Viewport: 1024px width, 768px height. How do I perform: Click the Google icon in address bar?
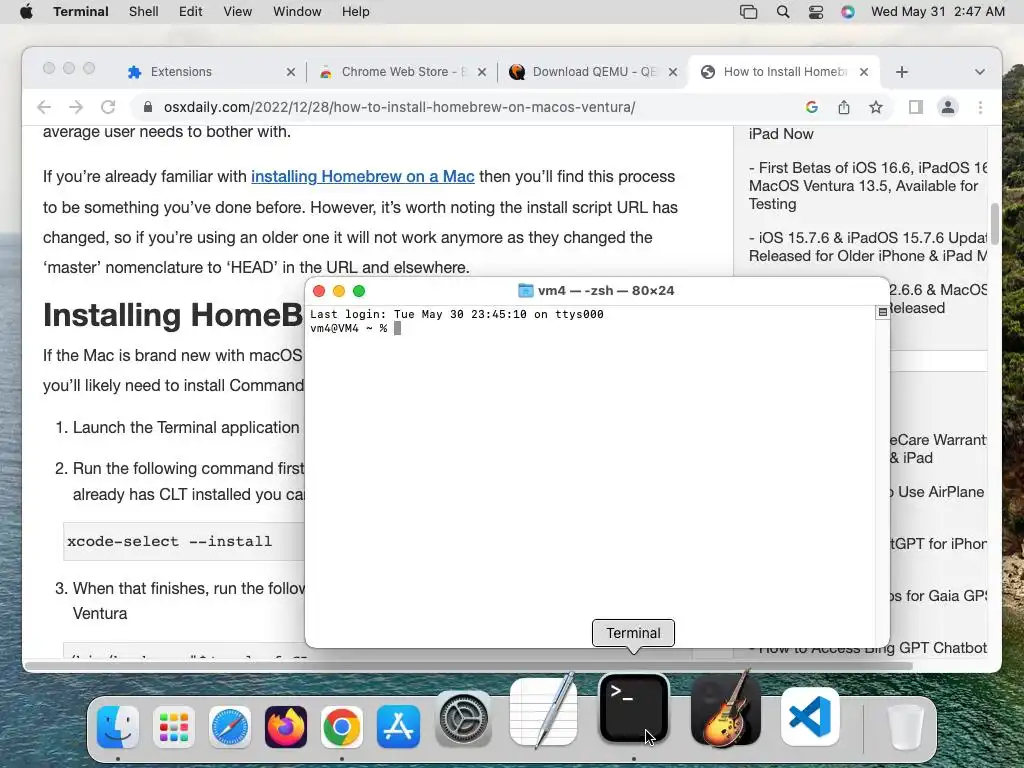812,107
